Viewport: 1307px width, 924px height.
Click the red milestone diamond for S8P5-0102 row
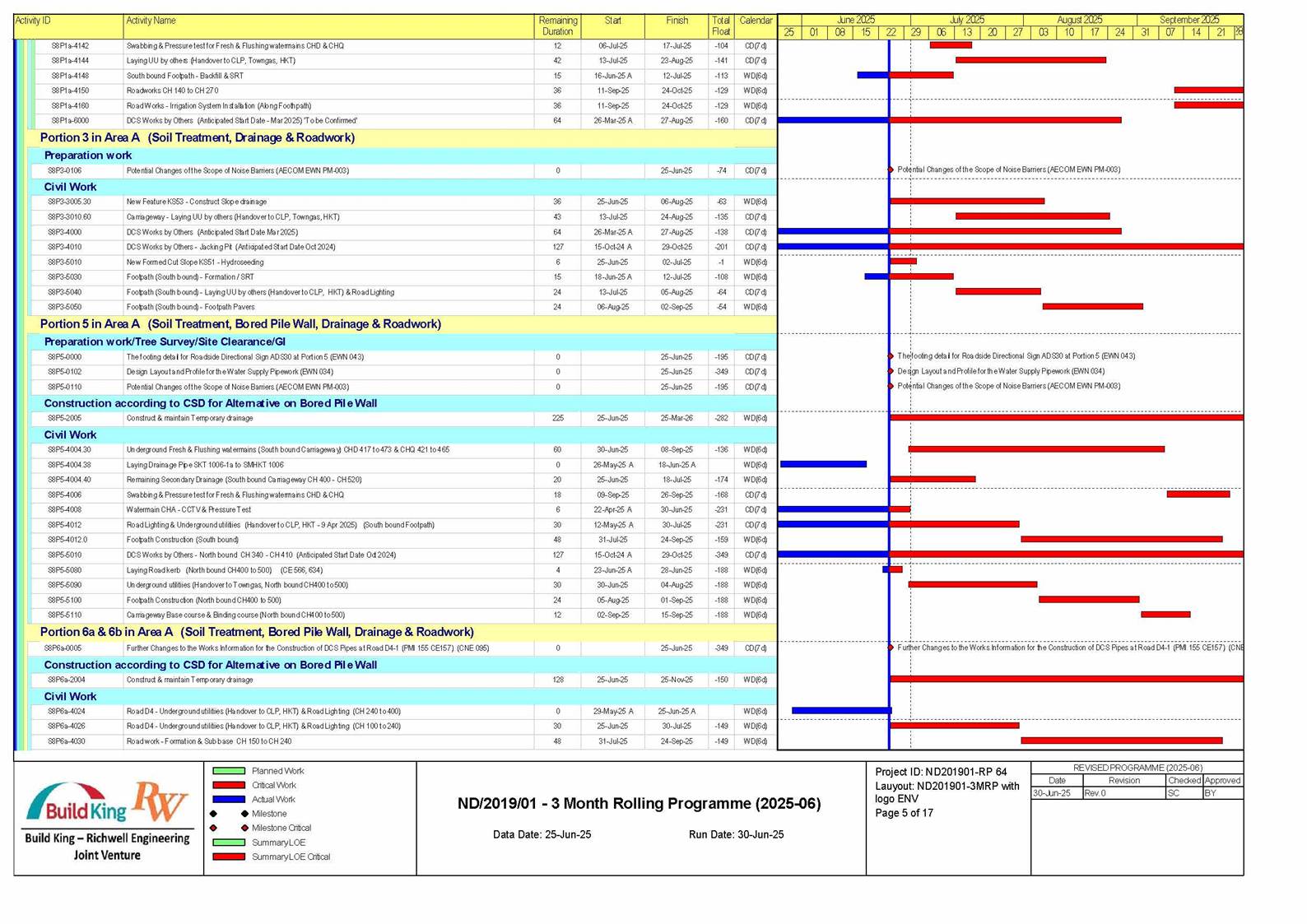891,371
